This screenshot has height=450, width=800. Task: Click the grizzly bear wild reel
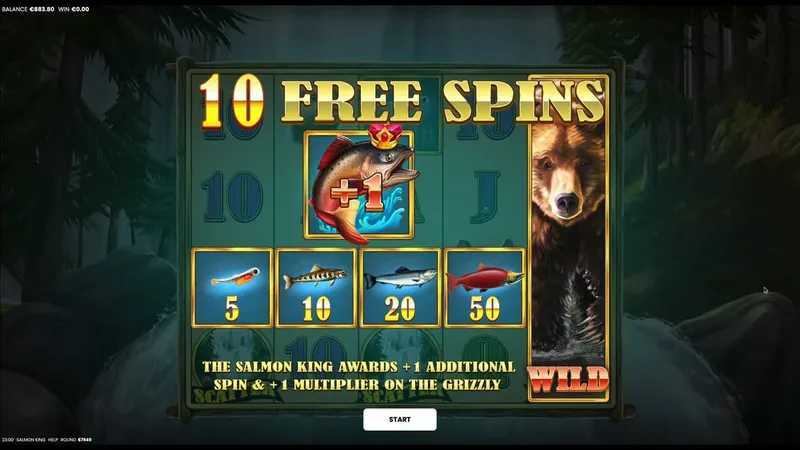coord(568,238)
